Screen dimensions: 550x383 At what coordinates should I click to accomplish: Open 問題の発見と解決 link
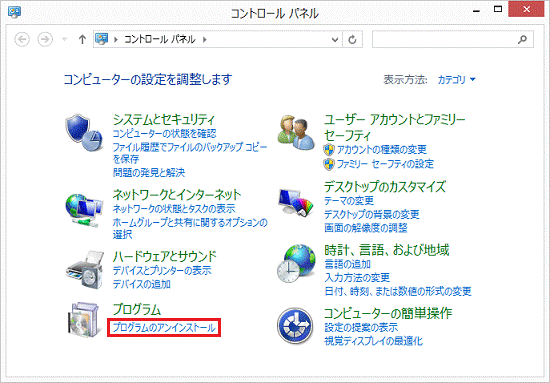(x=149, y=173)
